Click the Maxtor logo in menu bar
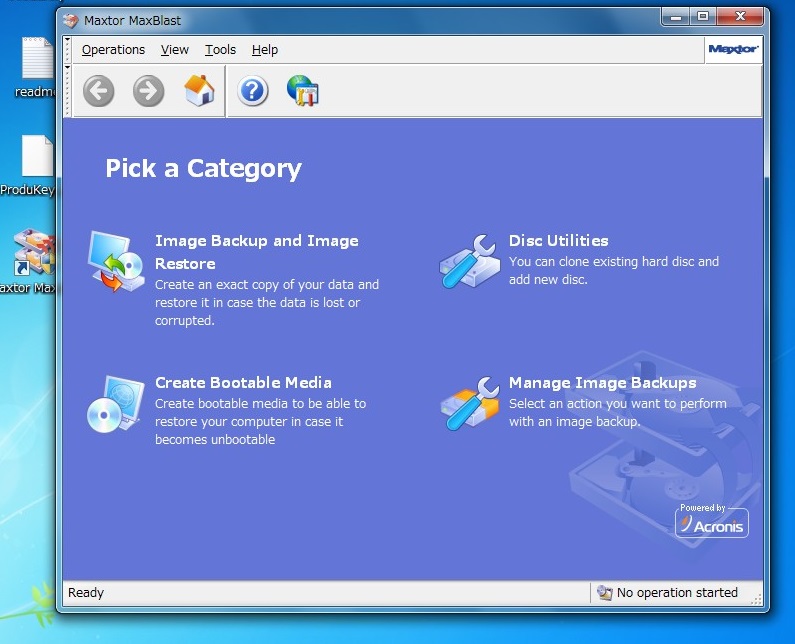This screenshot has height=644, width=795. [x=733, y=49]
